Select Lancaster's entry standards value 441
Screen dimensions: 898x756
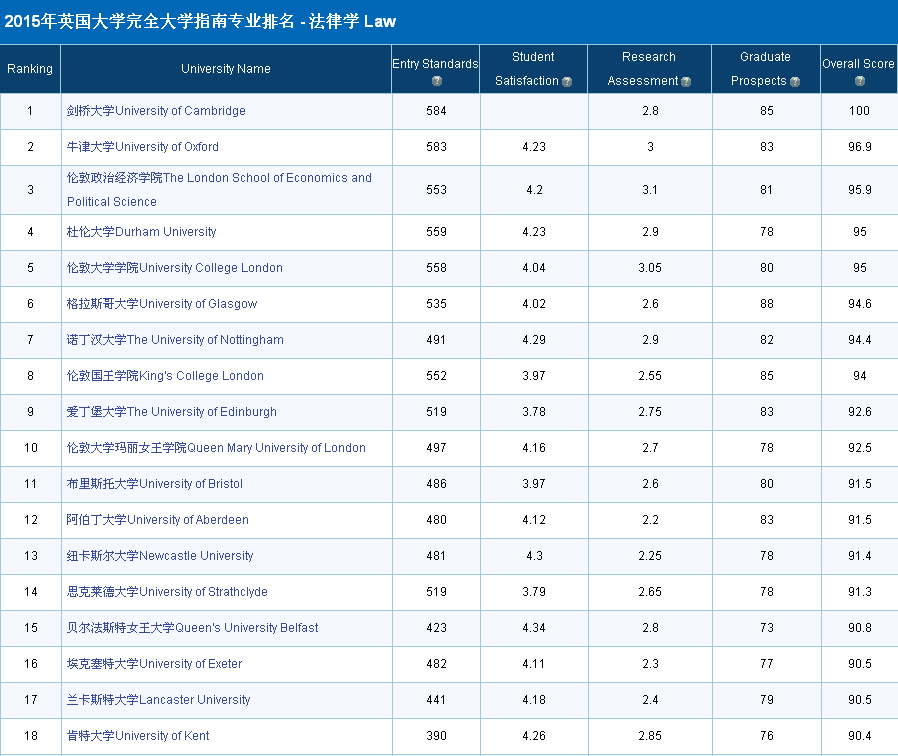point(436,700)
